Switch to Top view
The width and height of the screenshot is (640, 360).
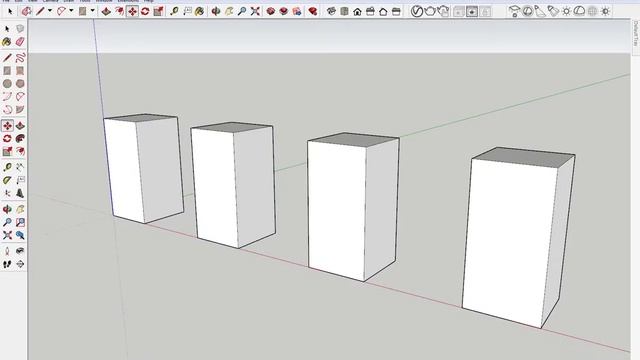pyautogui.click(x=344, y=11)
